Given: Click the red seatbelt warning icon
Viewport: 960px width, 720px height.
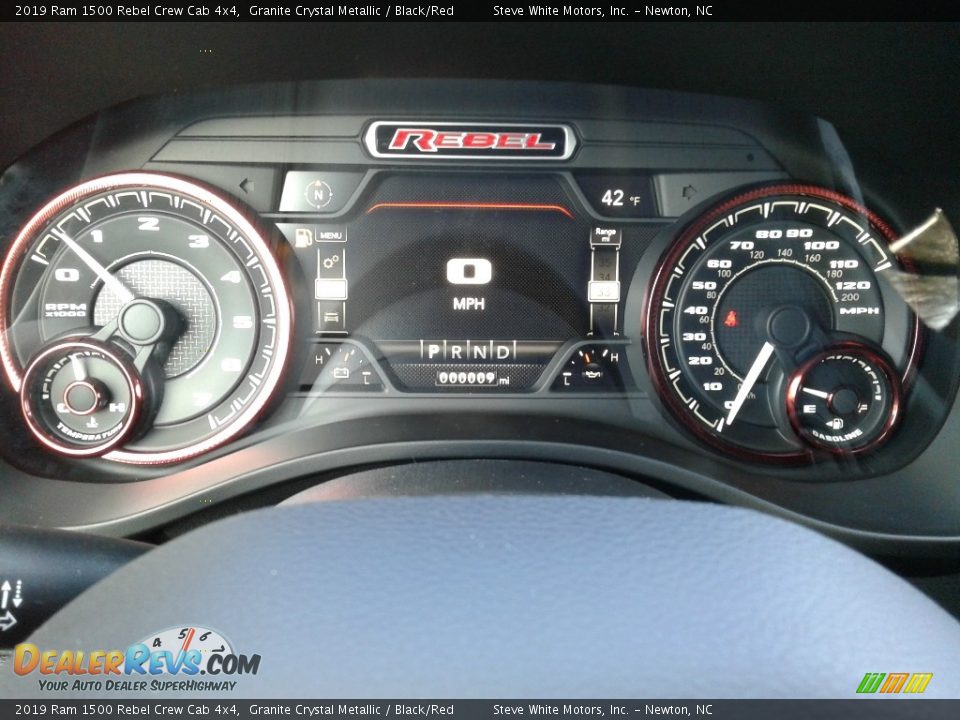Looking at the screenshot, I should point(731,319).
